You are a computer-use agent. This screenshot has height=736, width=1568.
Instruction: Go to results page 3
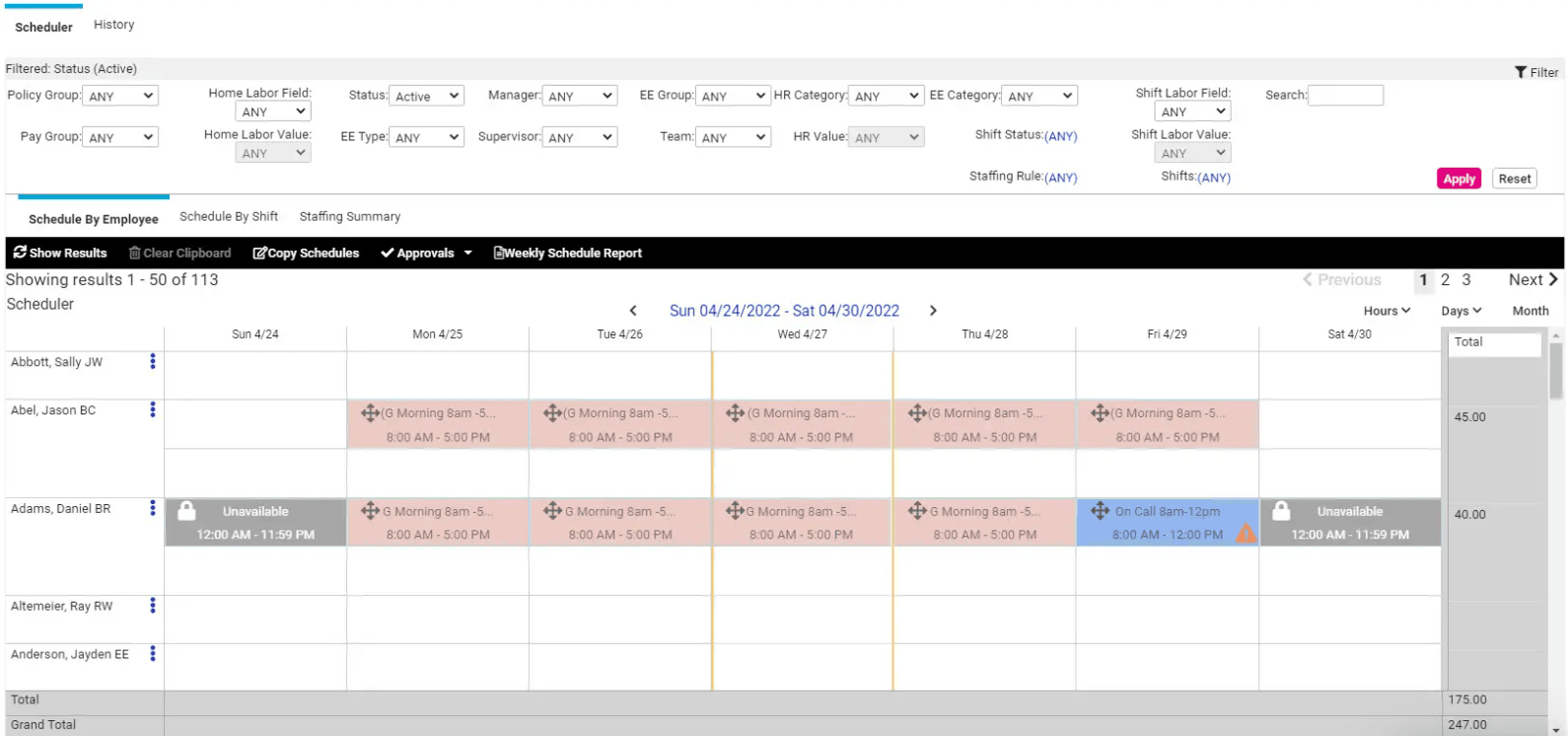1466,280
